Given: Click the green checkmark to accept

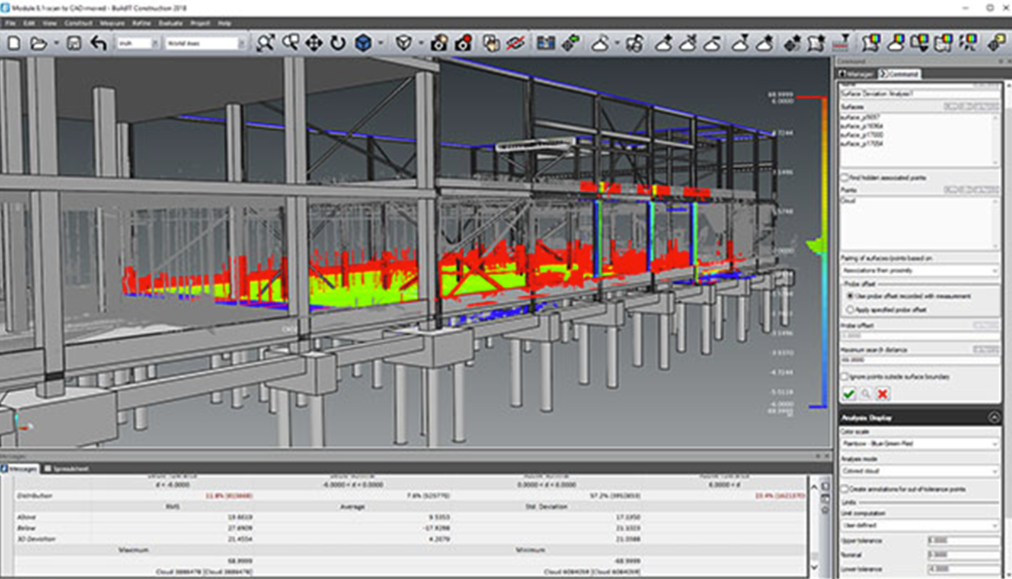Looking at the screenshot, I should coord(849,394).
